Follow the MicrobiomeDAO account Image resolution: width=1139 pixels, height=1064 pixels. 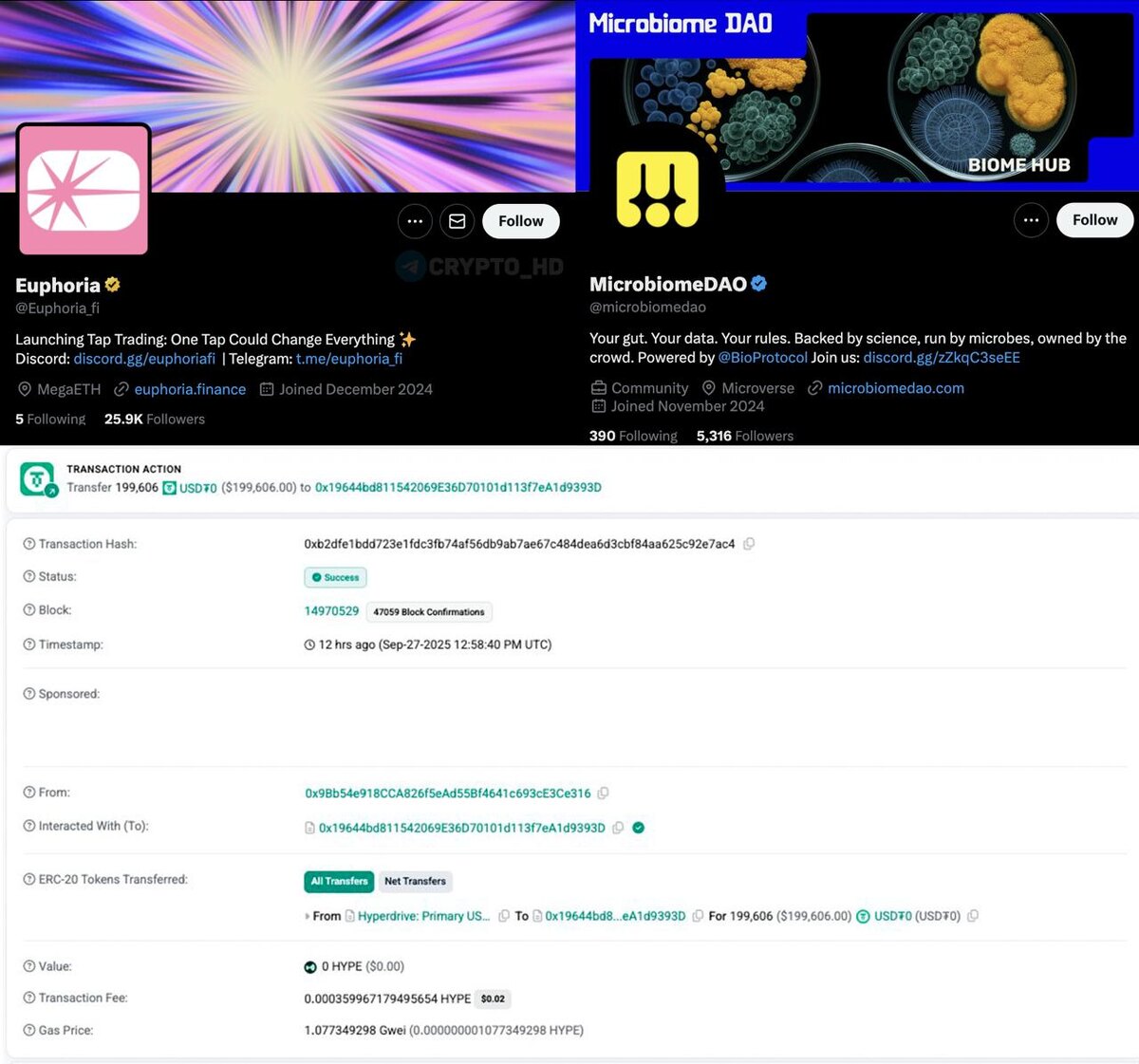tap(1095, 220)
